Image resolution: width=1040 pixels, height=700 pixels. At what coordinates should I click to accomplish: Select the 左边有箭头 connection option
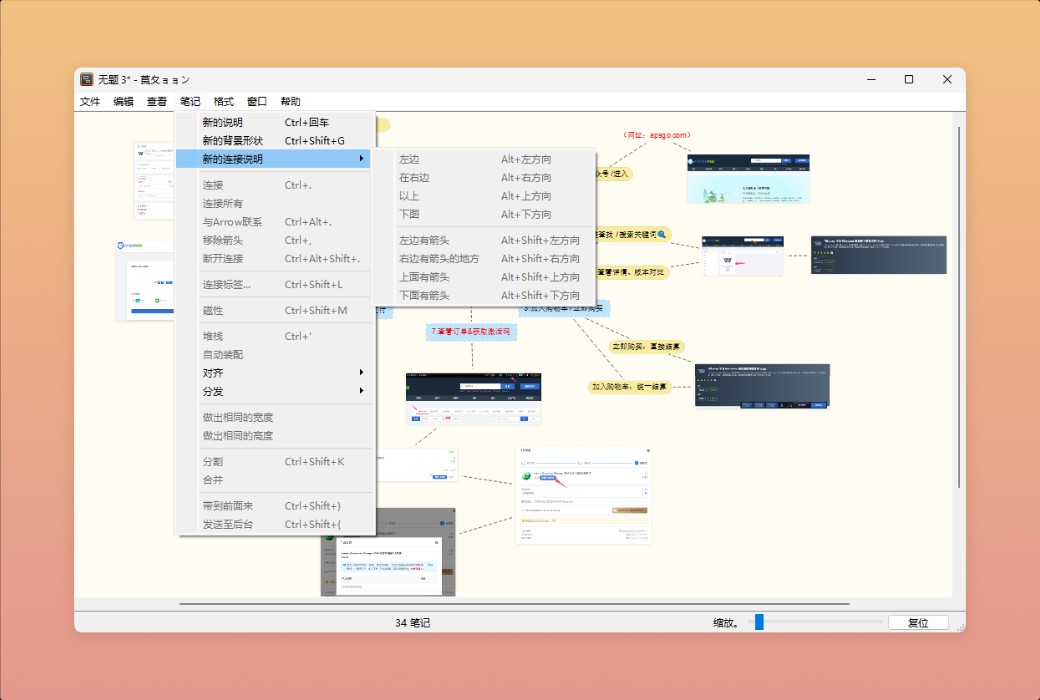click(425, 239)
